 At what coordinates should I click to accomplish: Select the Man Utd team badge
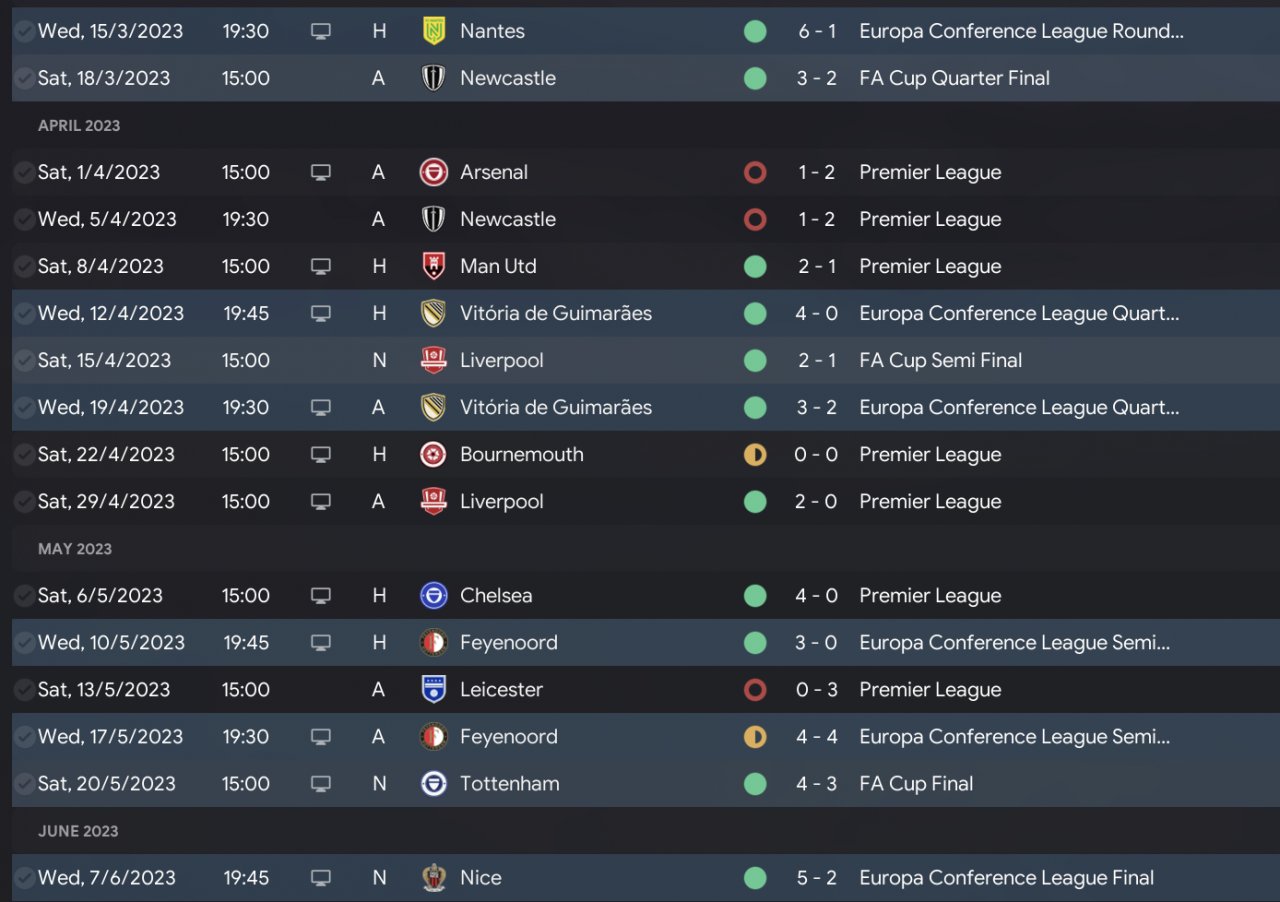click(433, 266)
